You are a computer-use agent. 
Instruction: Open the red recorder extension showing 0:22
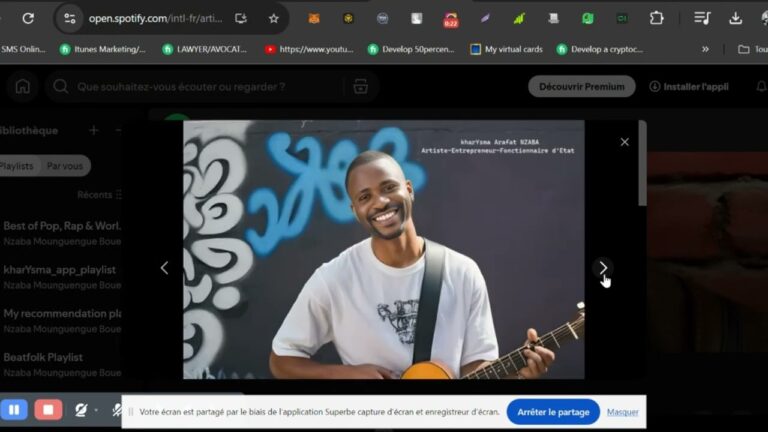pos(451,20)
